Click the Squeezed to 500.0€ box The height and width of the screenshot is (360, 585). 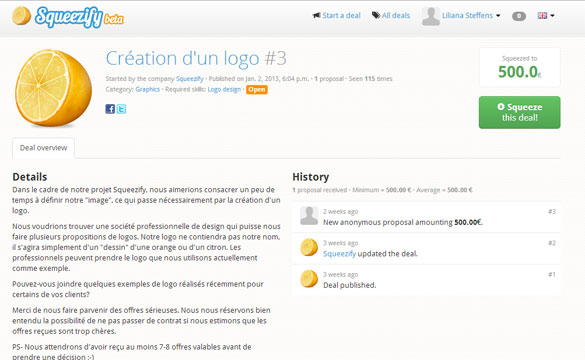coord(519,67)
